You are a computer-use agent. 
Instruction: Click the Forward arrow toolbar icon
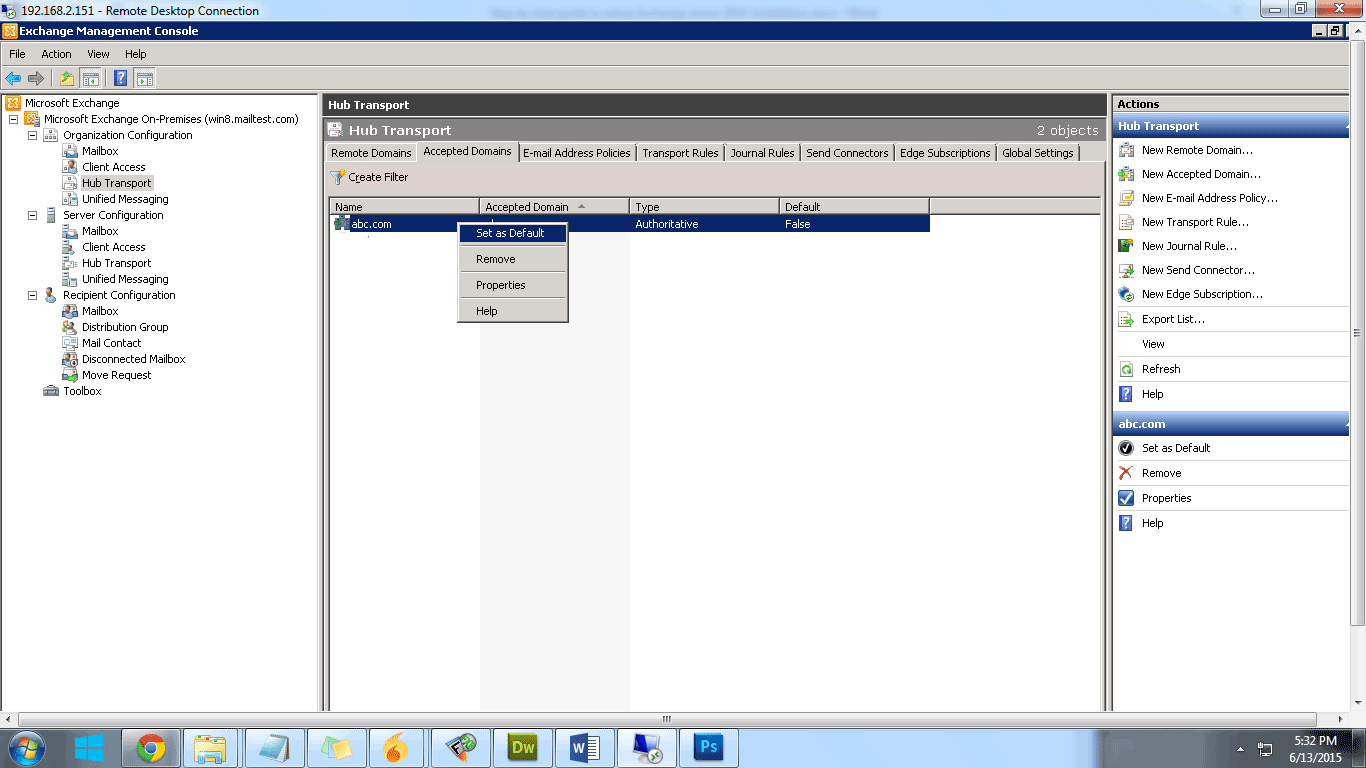[36, 78]
